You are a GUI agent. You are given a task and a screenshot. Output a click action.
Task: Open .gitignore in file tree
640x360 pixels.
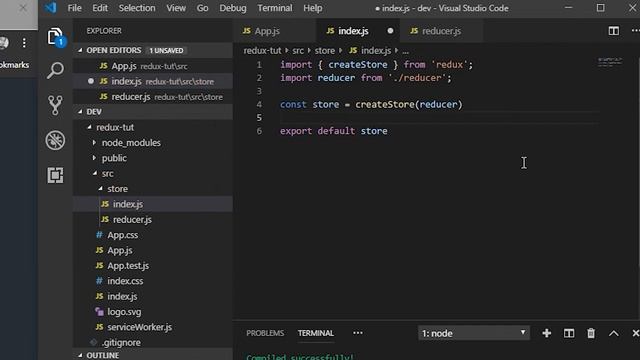coord(153,342)
